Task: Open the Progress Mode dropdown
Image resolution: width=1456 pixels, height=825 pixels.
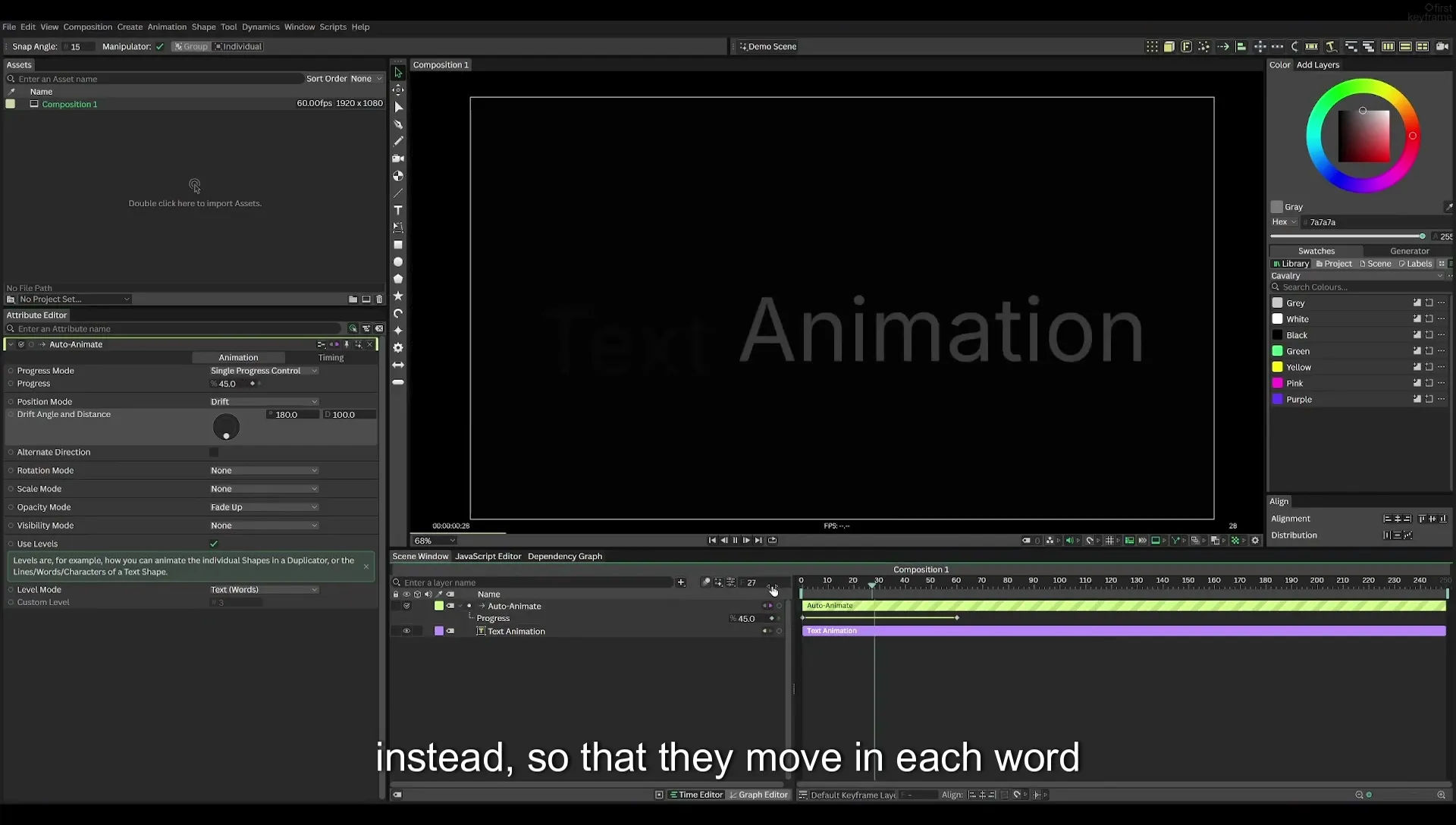Action: tap(264, 371)
